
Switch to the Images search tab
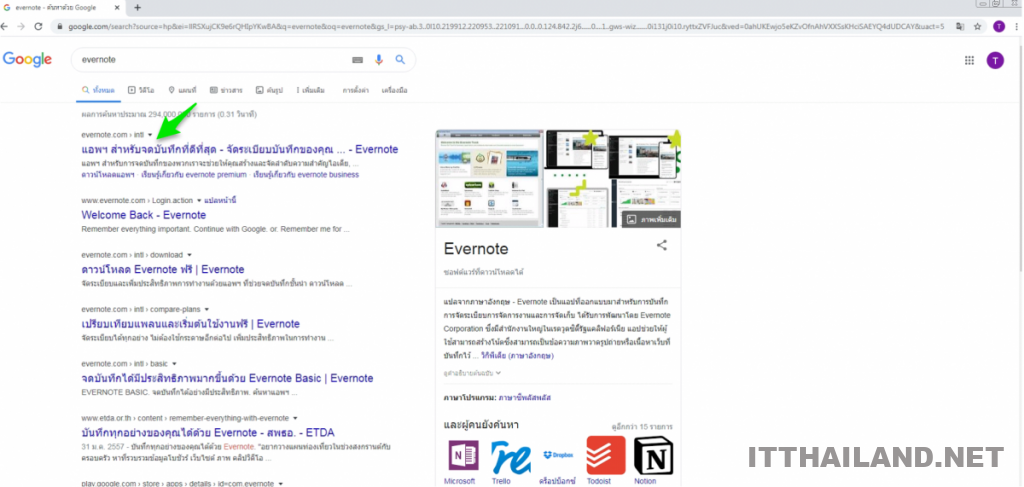269,90
